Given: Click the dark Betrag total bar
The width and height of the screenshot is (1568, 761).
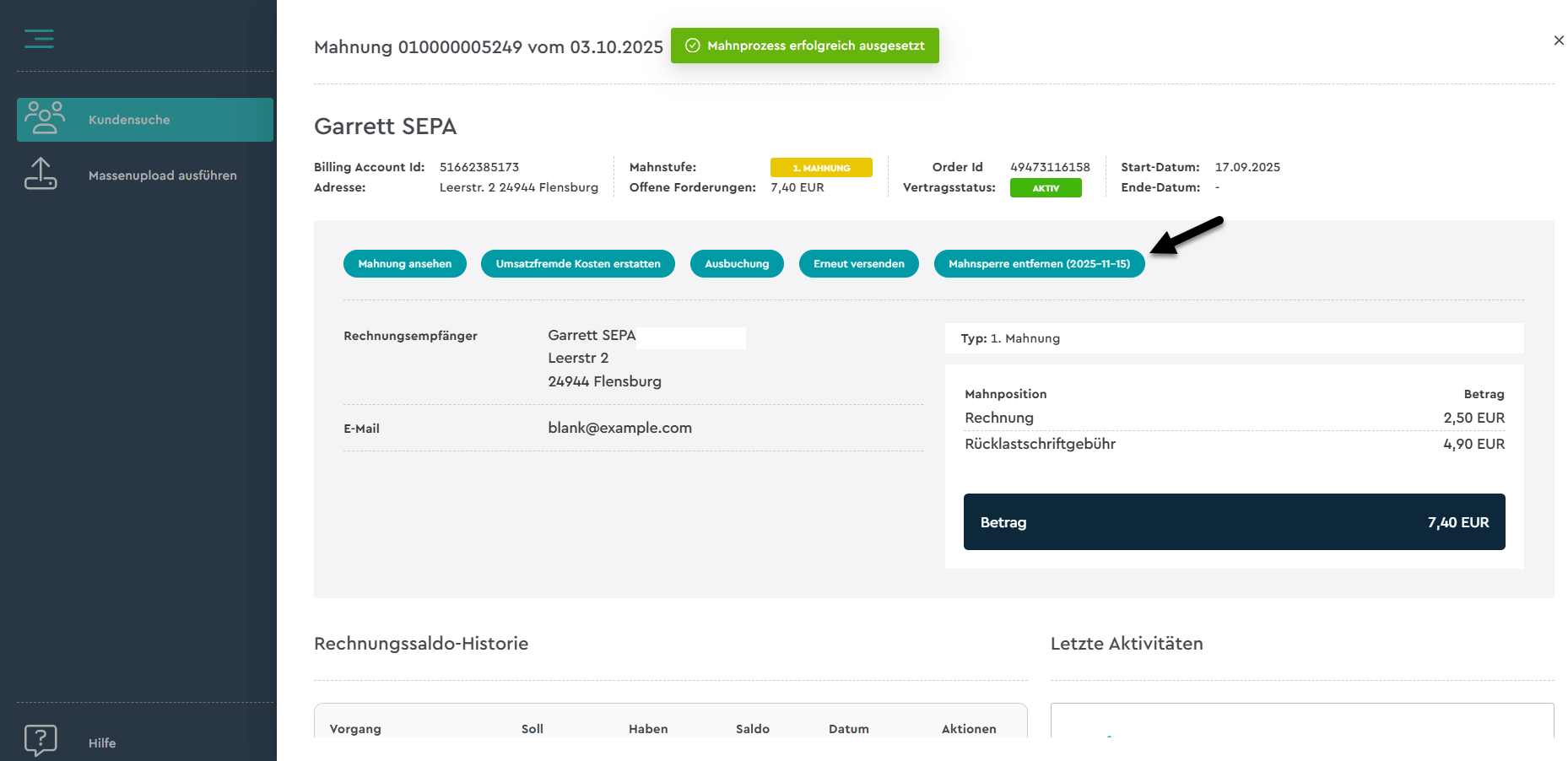Looking at the screenshot, I should (1234, 522).
